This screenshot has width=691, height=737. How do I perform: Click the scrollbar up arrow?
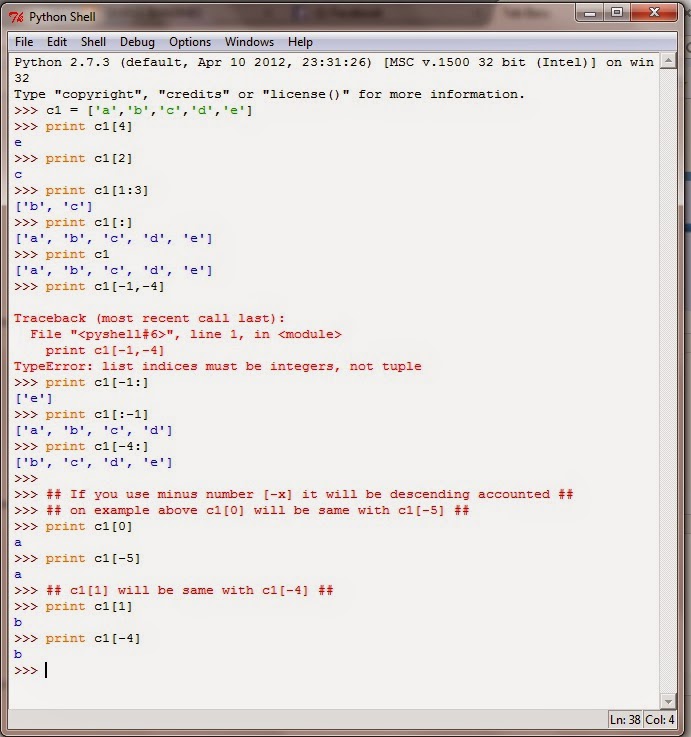[x=668, y=61]
